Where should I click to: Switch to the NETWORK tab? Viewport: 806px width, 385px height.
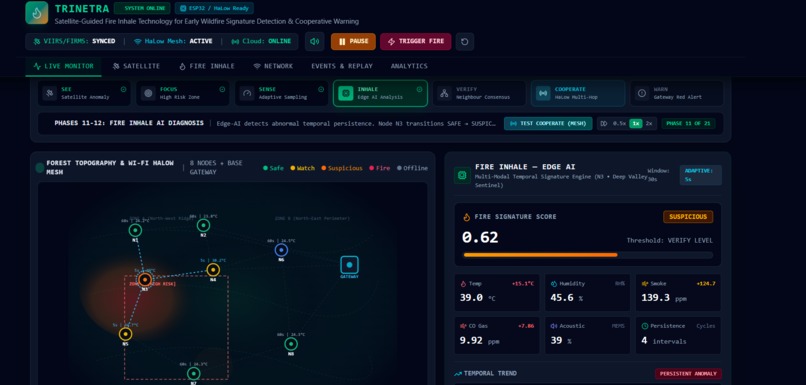273,66
